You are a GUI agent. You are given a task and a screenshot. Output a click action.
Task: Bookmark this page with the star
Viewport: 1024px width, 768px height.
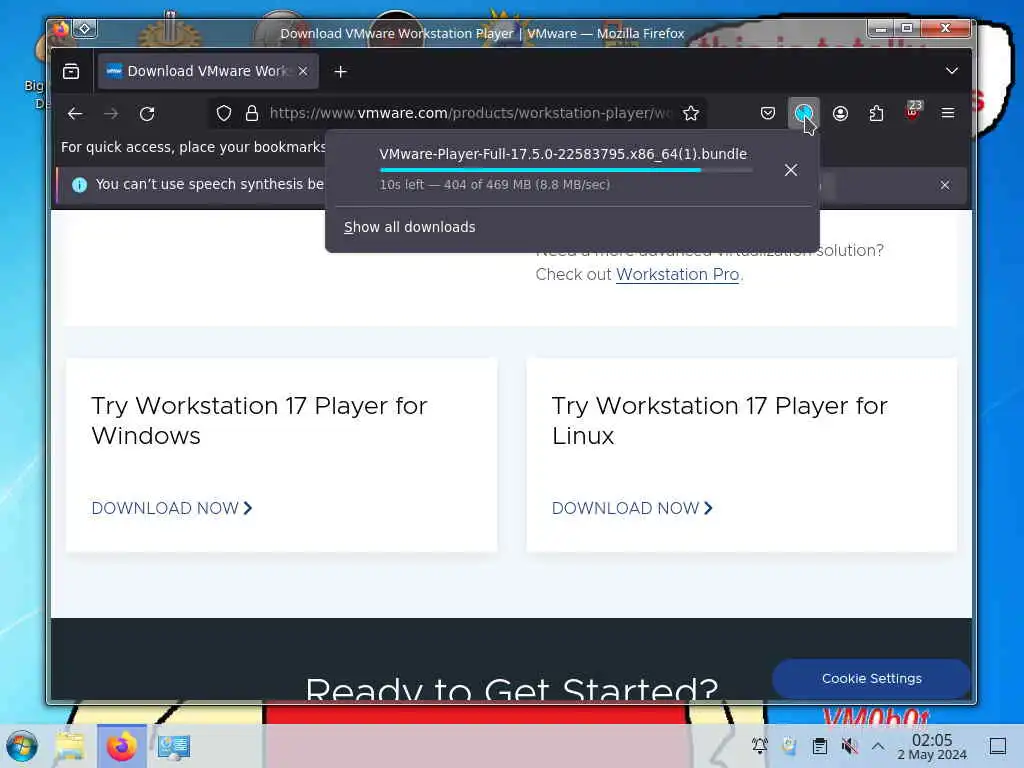click(x=690, y=114)
